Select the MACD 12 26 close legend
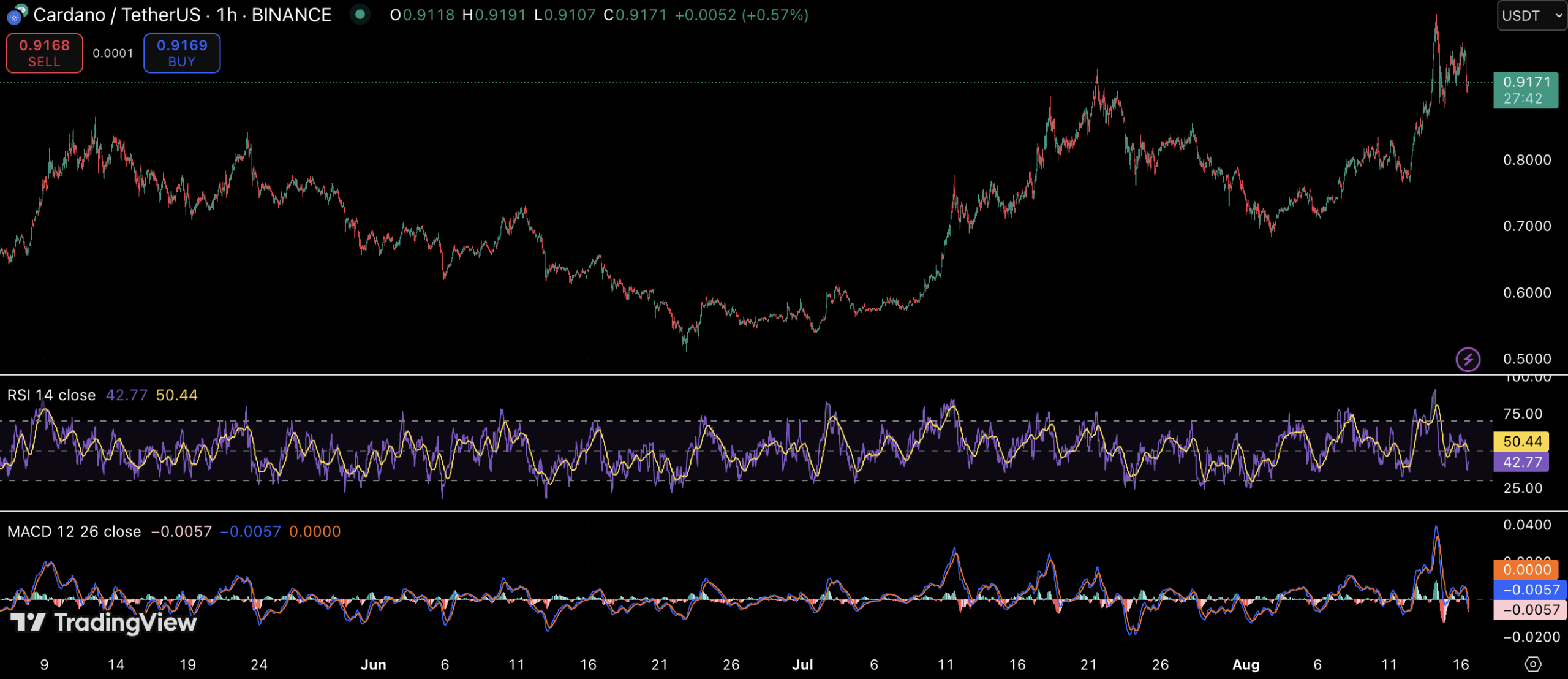This screenshot has width=1568, height=679. (74, 531)
